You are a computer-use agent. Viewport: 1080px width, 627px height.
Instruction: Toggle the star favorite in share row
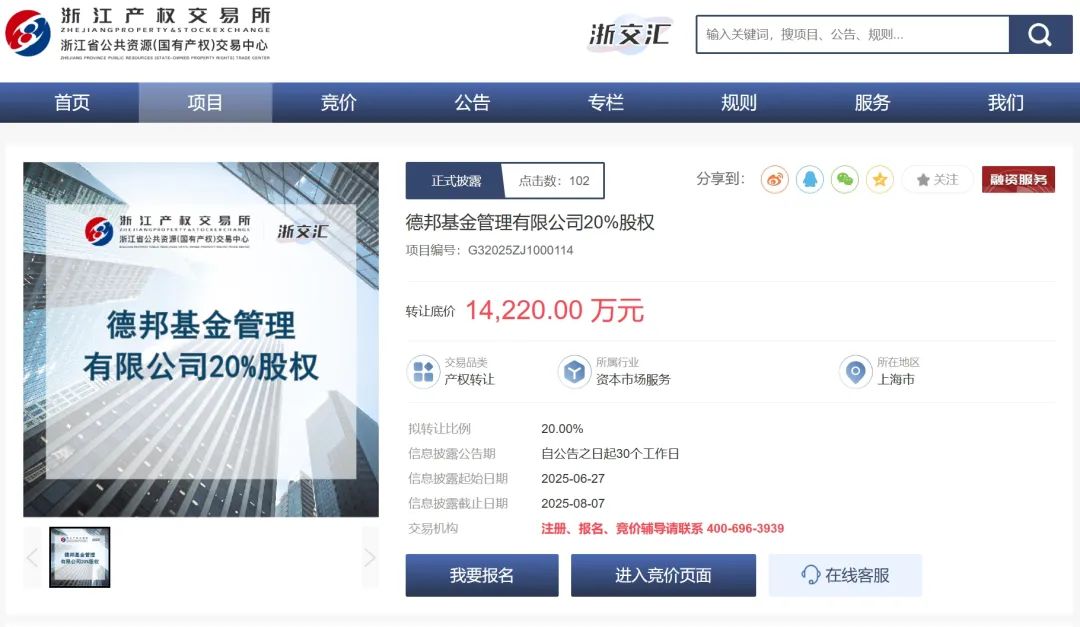point(879,179)
